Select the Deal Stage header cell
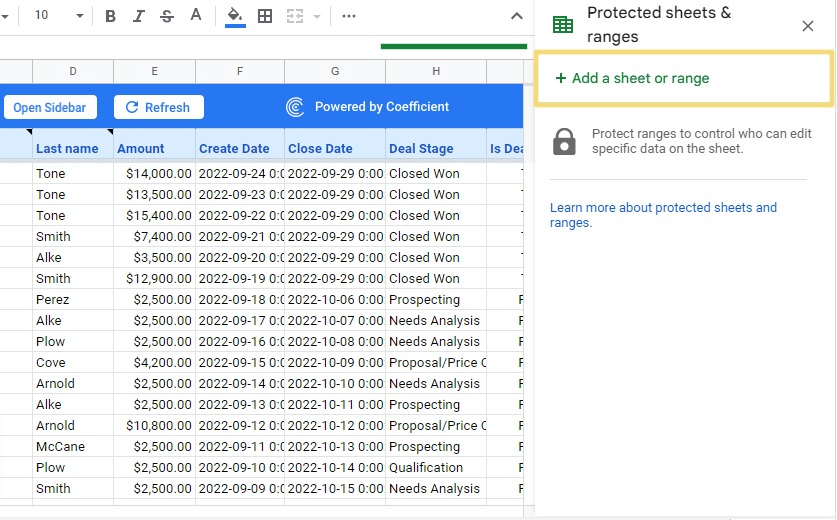The height and width of the screenshot is (520, 837). click(421, 148)
